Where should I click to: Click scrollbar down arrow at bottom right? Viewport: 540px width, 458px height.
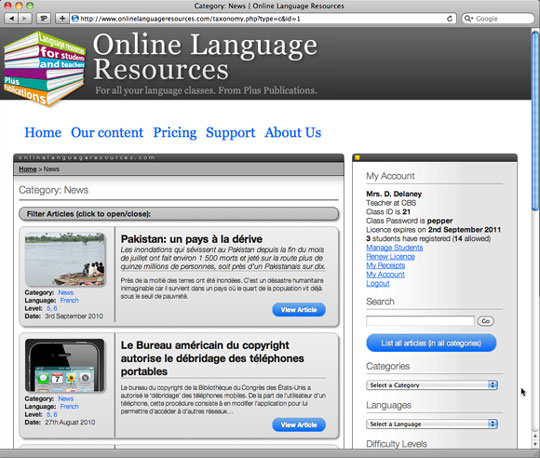[535, 444]
